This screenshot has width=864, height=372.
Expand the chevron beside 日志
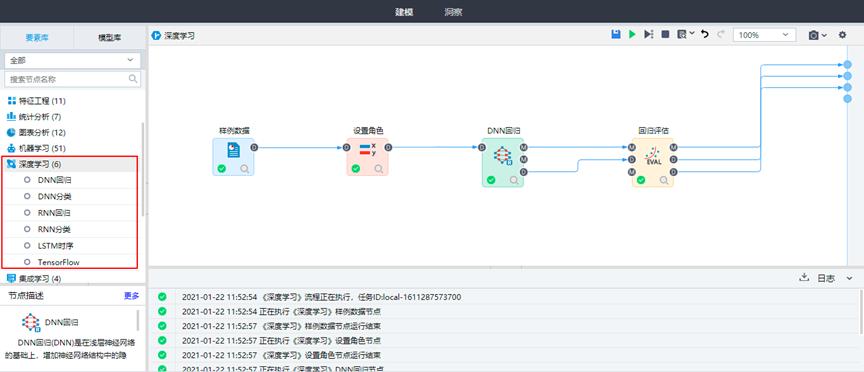pyautogui.click(x=849, y=278)
